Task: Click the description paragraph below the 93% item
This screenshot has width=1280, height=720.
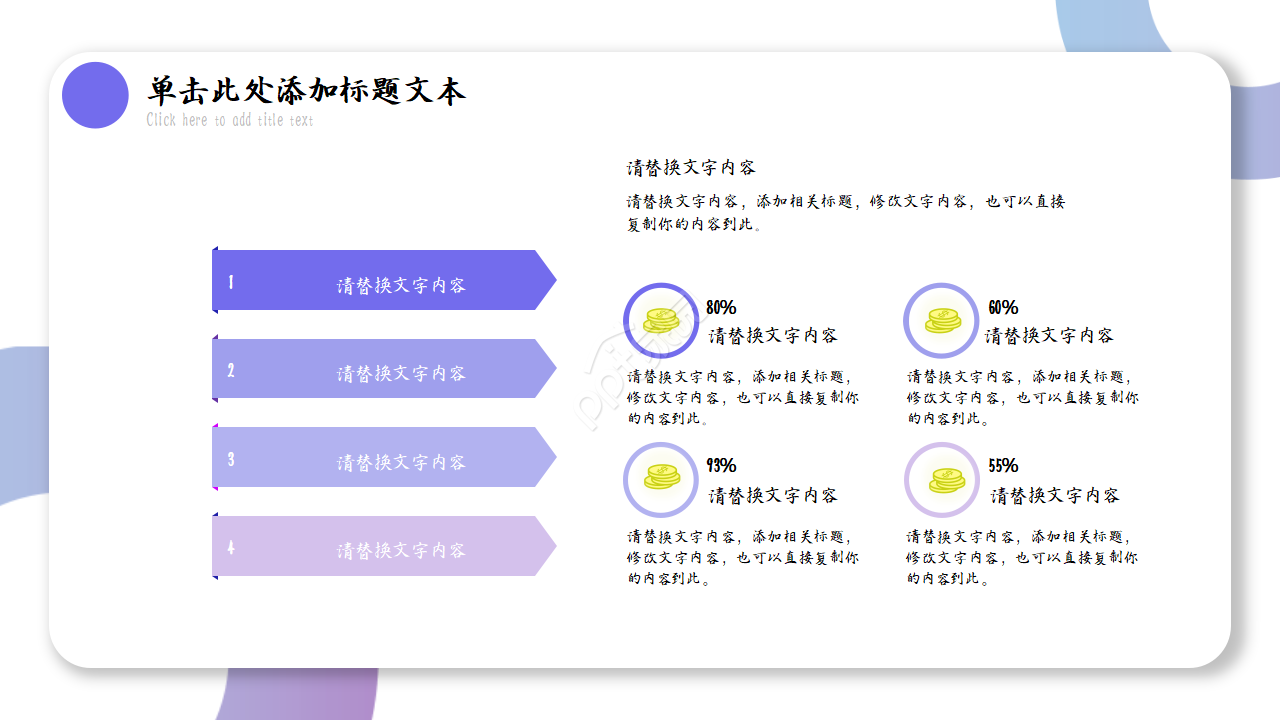Action: [743, 557]
